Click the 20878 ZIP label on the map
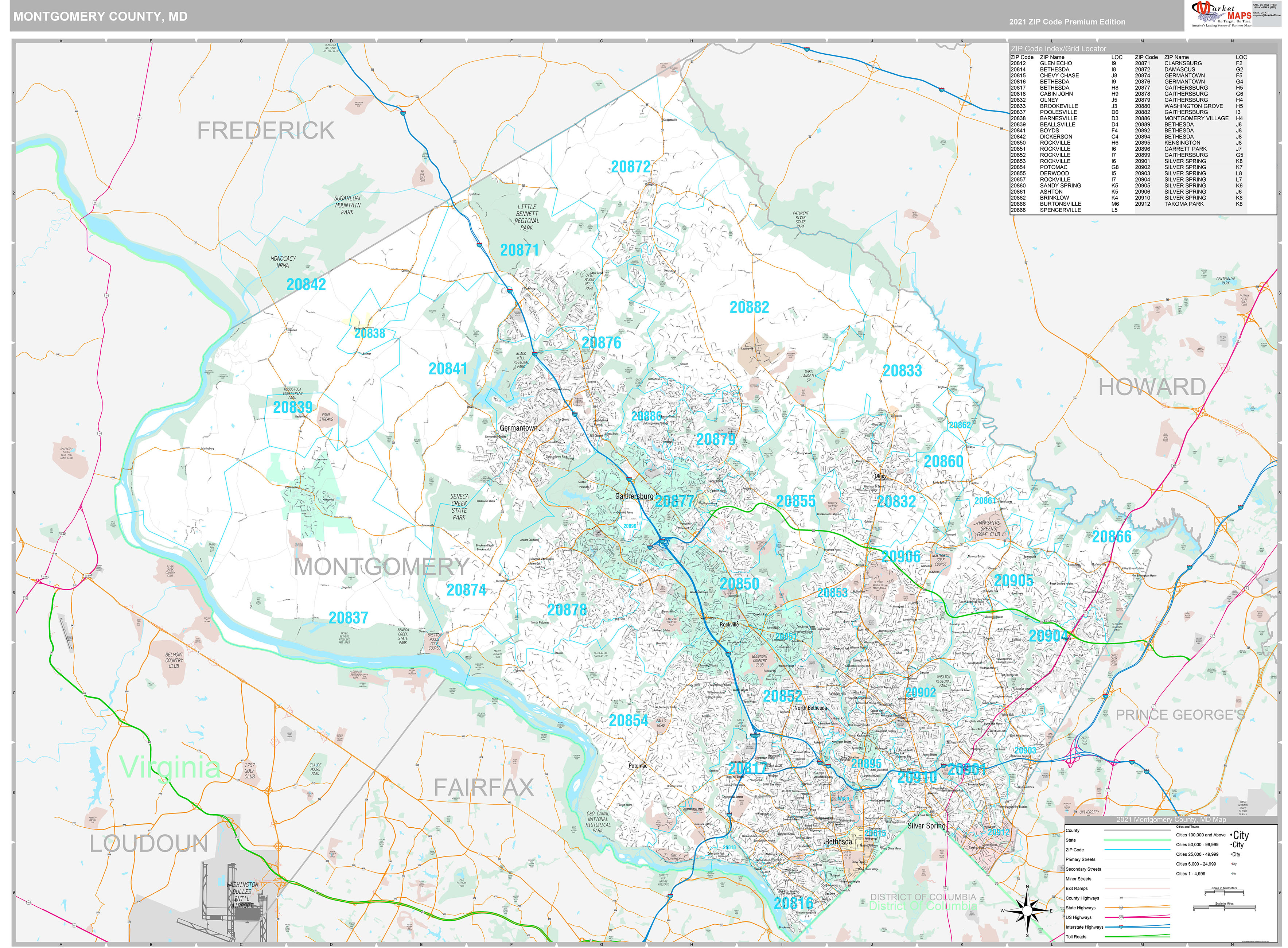This screenshot has height=948, width=1288. point(567,610)
